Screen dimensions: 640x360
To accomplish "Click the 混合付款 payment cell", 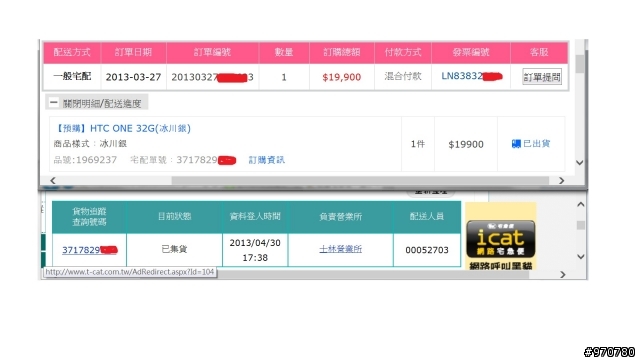I will point(403,76).
